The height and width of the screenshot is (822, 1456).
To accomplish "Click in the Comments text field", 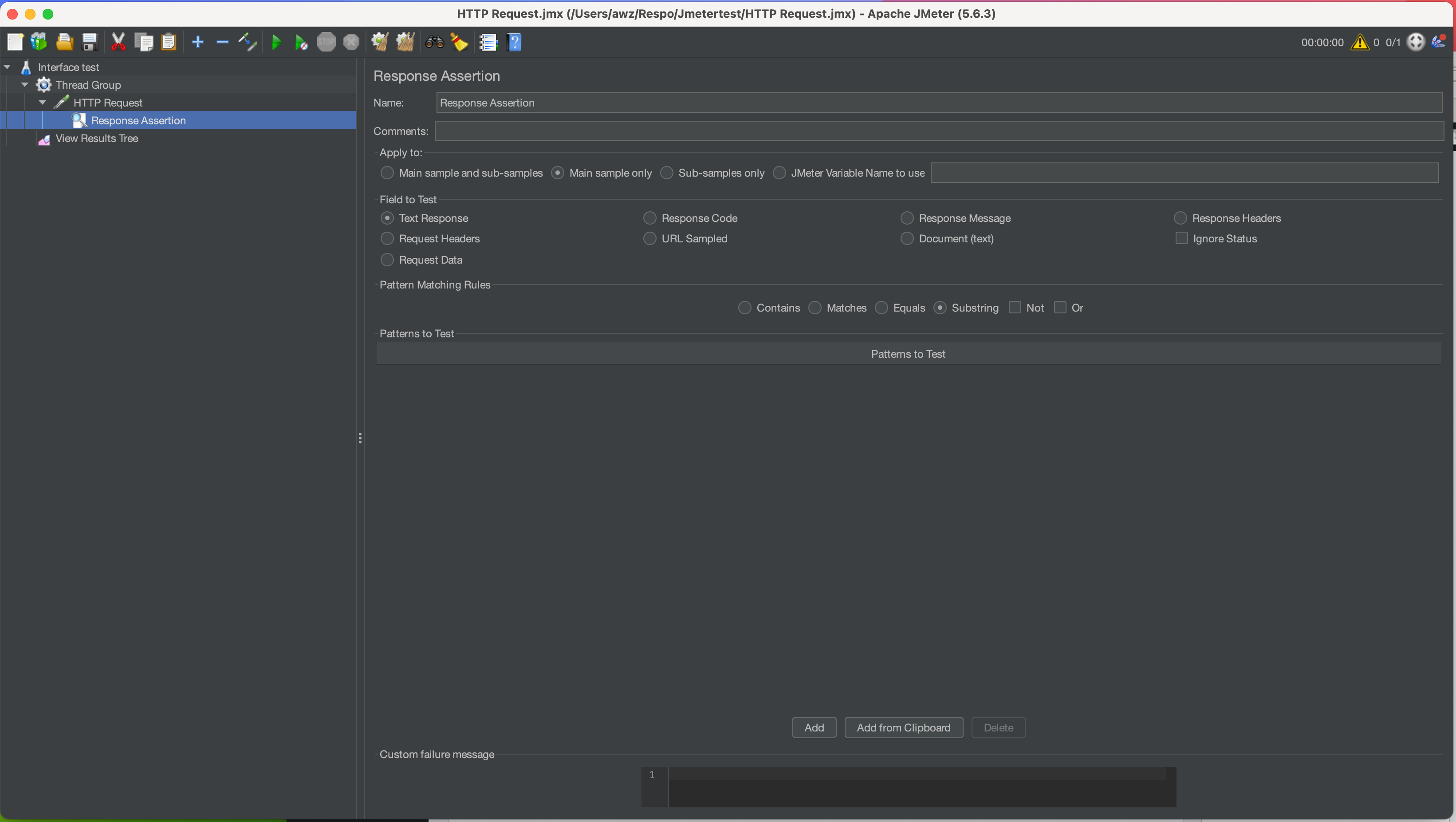I will click(x=939, y=130).
